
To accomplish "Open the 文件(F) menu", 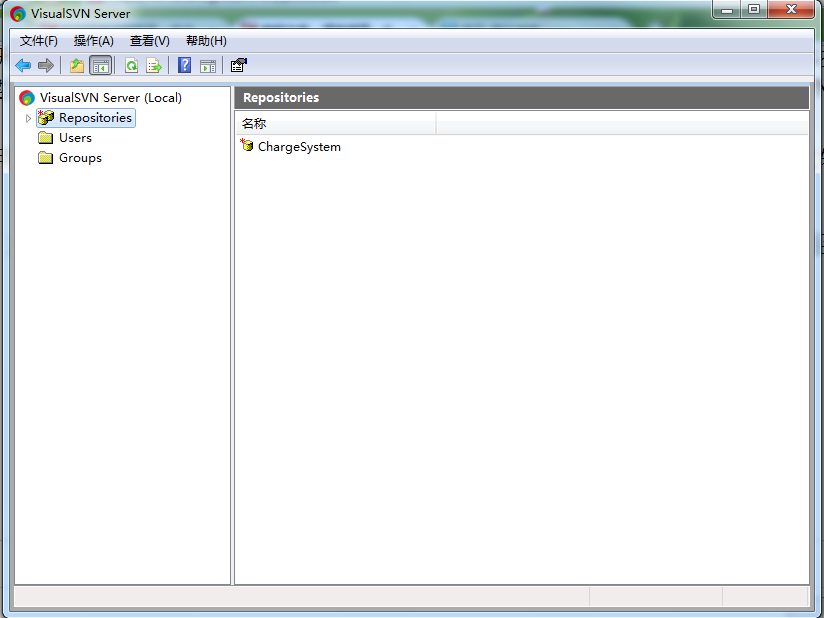I will (39, 41).
